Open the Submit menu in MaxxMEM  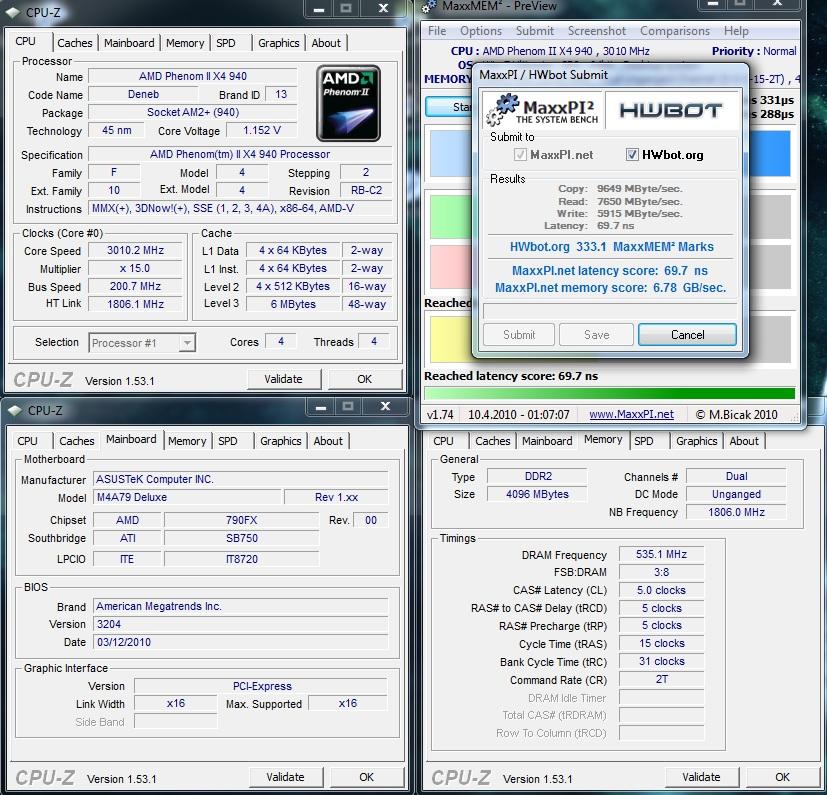coord(535,31)
